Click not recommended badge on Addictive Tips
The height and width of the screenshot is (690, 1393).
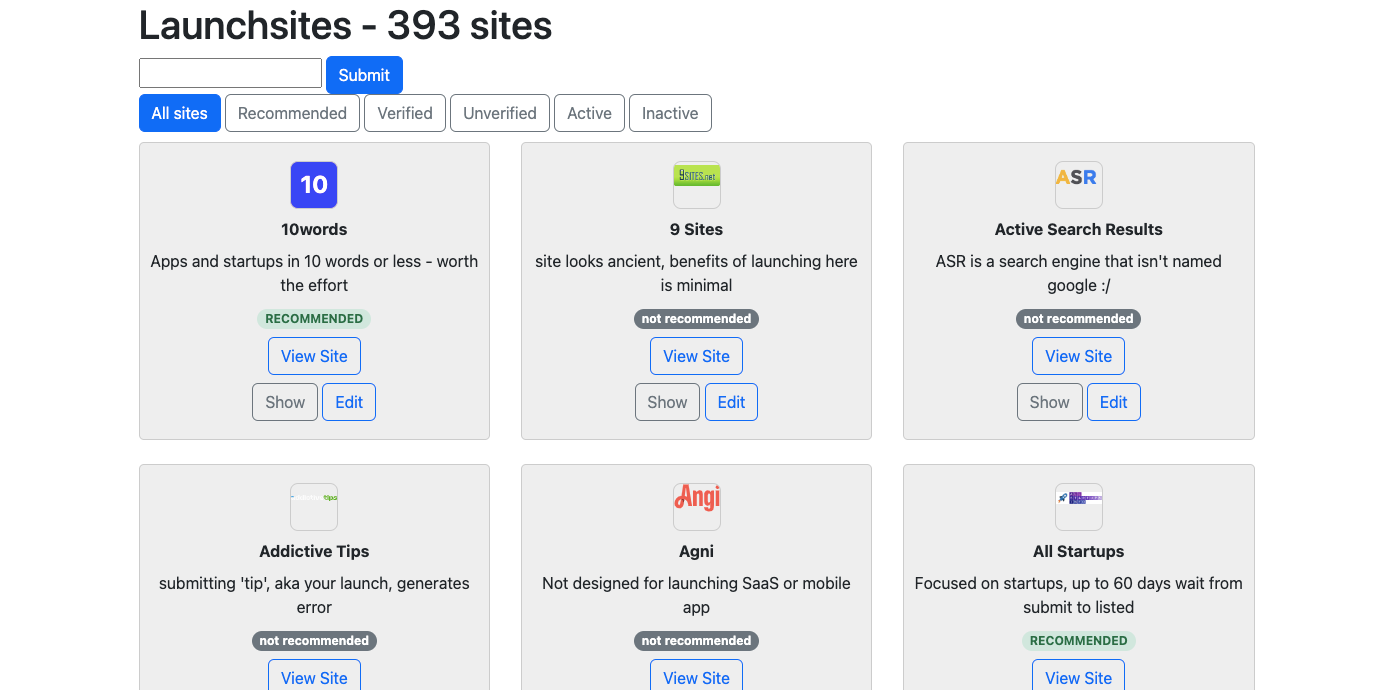click(x=314, y=641)
